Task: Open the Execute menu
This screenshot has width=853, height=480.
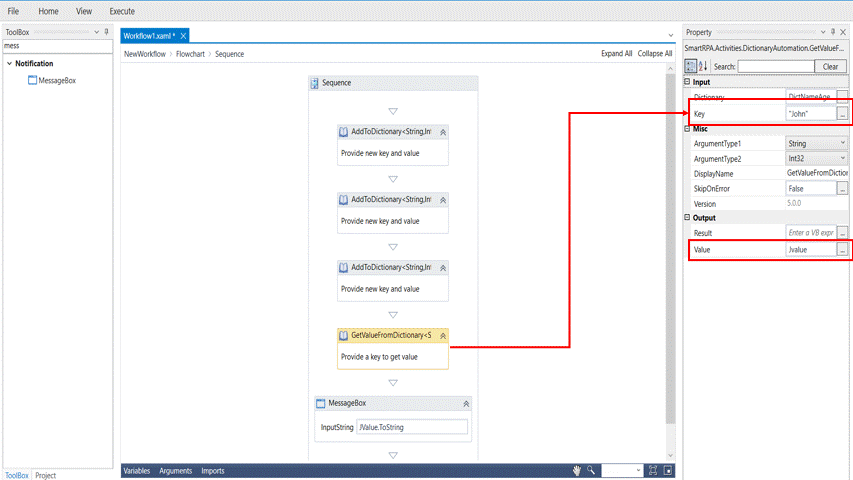Action: [122, 11]
